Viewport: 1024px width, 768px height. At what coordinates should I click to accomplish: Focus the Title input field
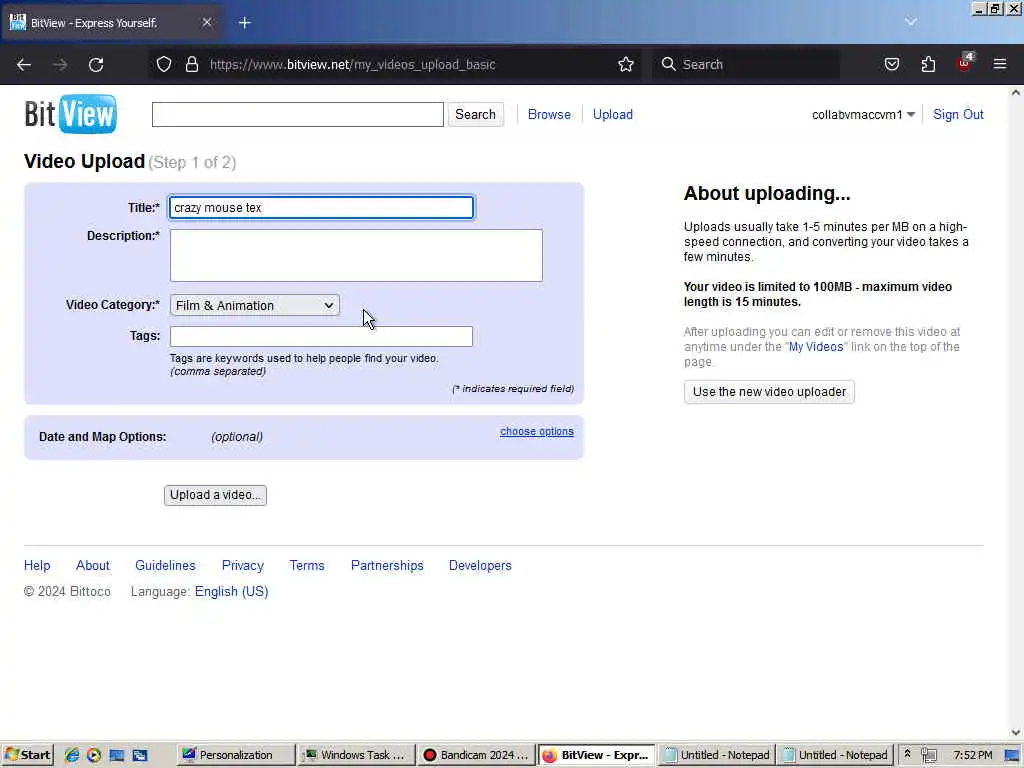coord(321,208)
